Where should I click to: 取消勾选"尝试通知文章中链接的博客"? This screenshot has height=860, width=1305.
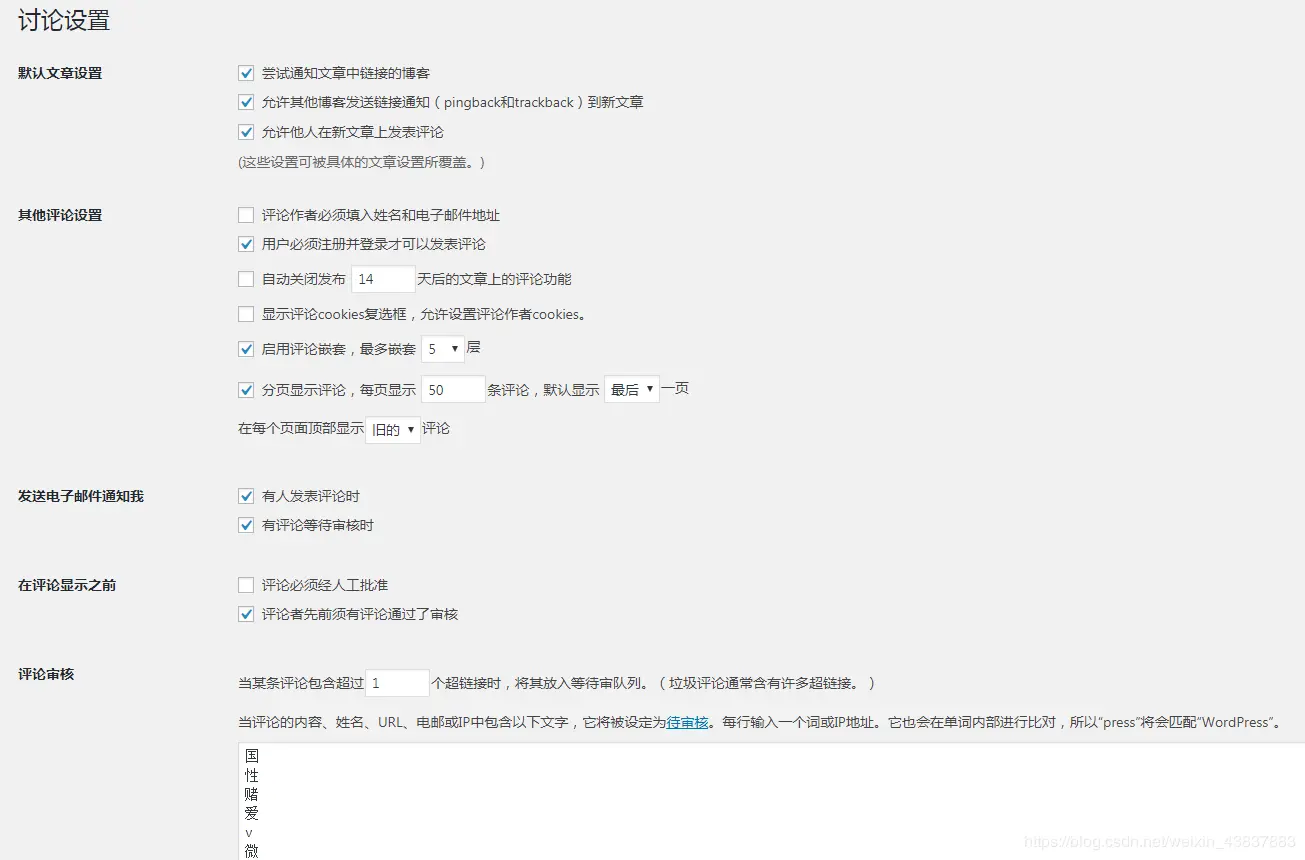pos(246,72)
